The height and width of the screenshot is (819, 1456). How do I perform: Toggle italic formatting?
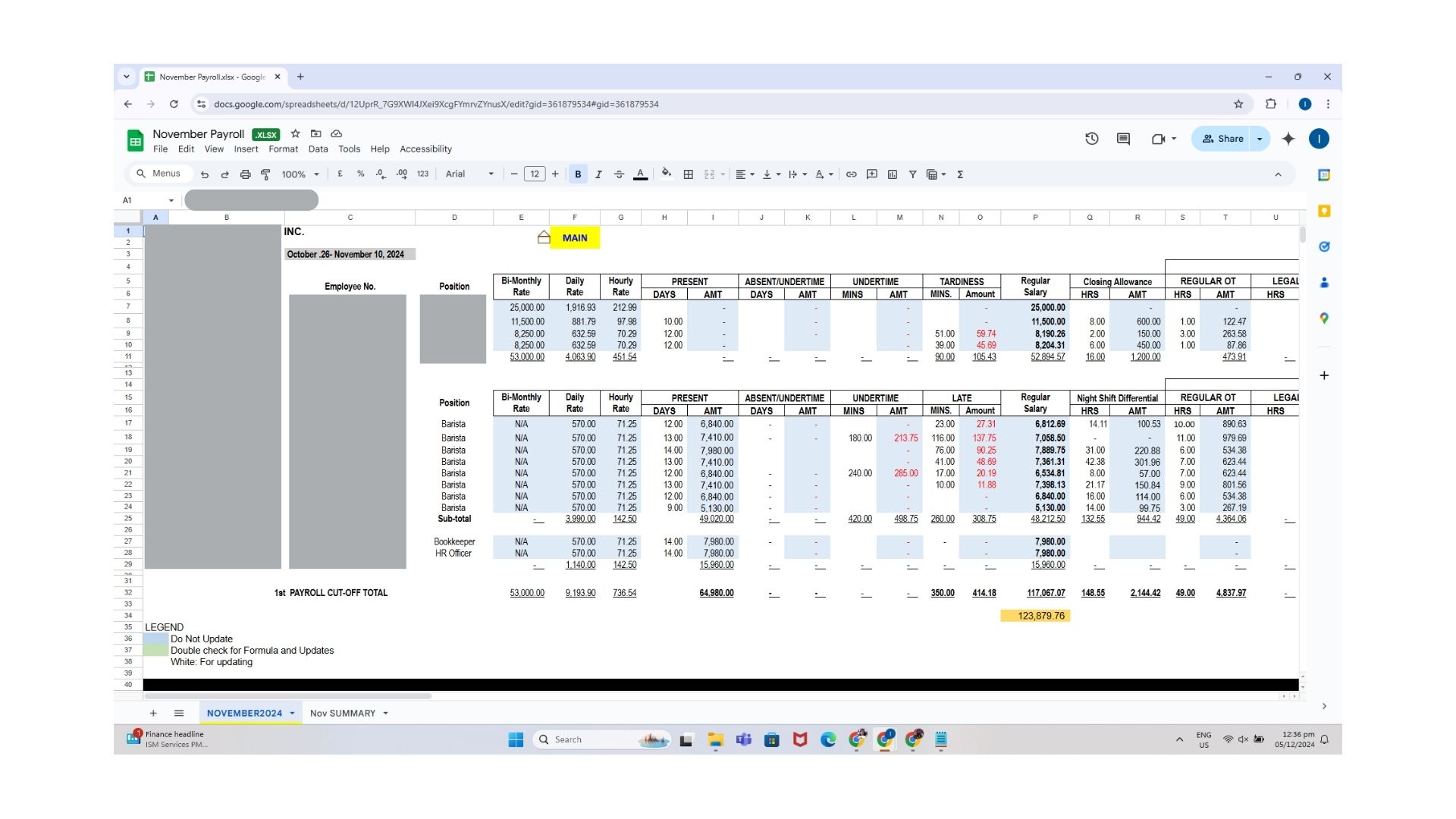598,174
